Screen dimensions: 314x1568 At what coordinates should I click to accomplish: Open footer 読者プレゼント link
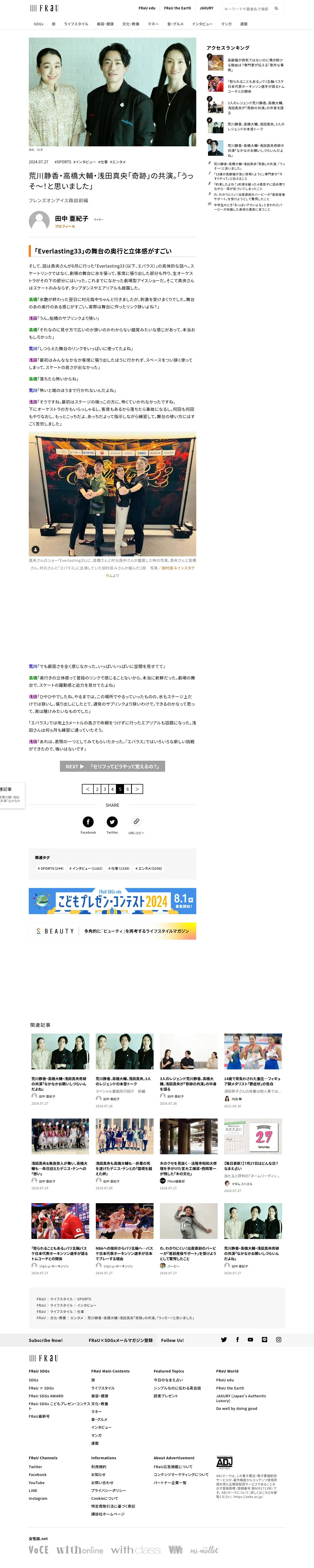click(166, 1396)
